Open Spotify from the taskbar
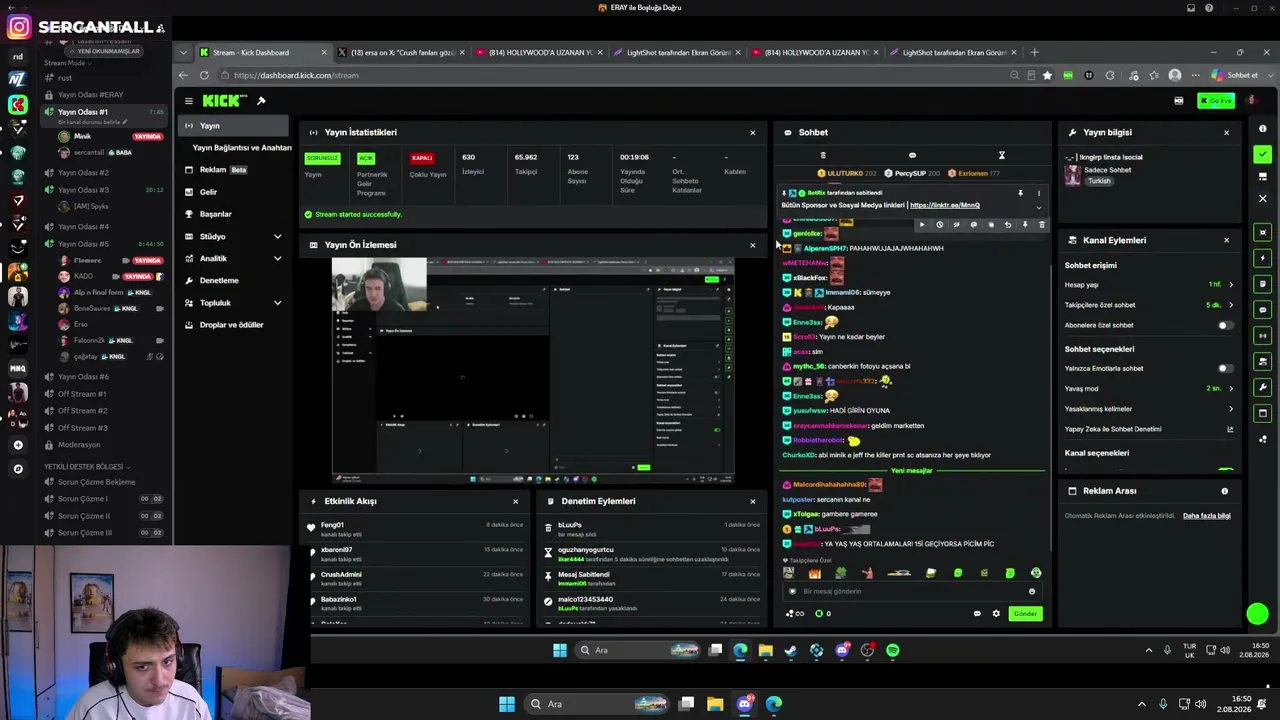1280x720 pixels. click(x=893, y=650)
